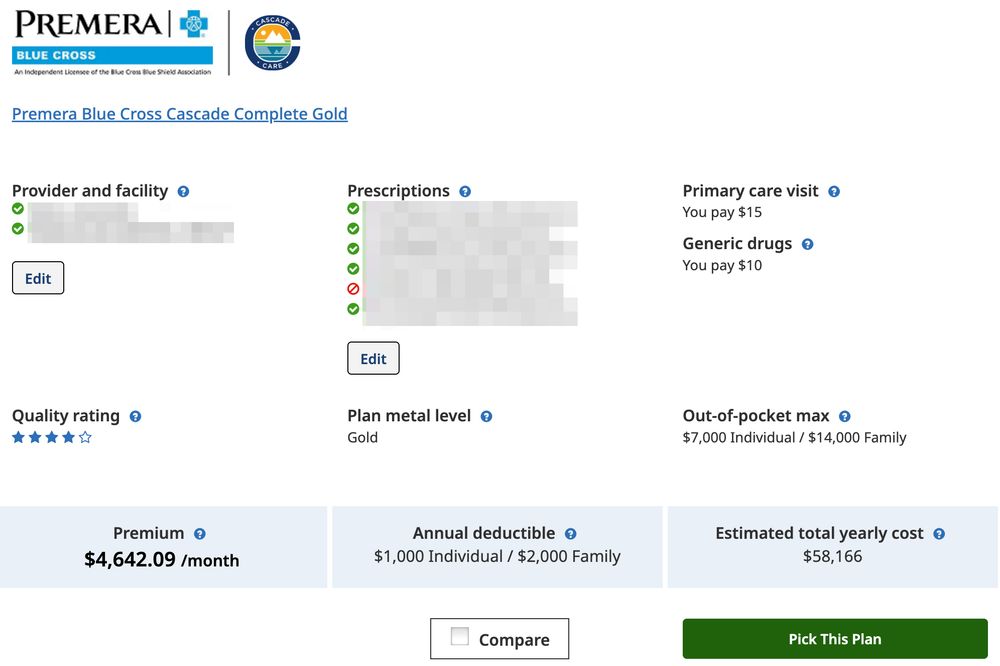View the Out-of-pocket max info icon

tap(843, 416)
